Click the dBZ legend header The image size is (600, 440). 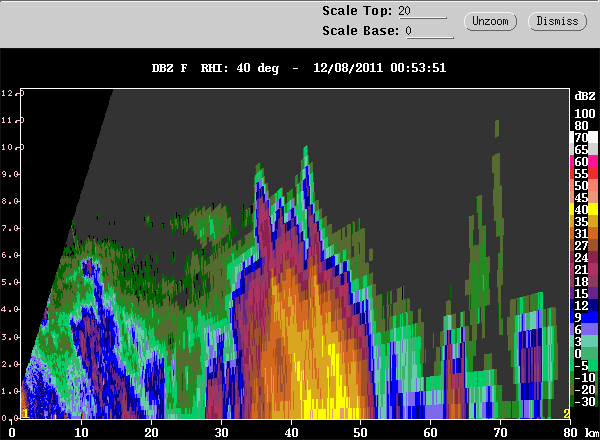pyautogui.click(x=583, y=95)
